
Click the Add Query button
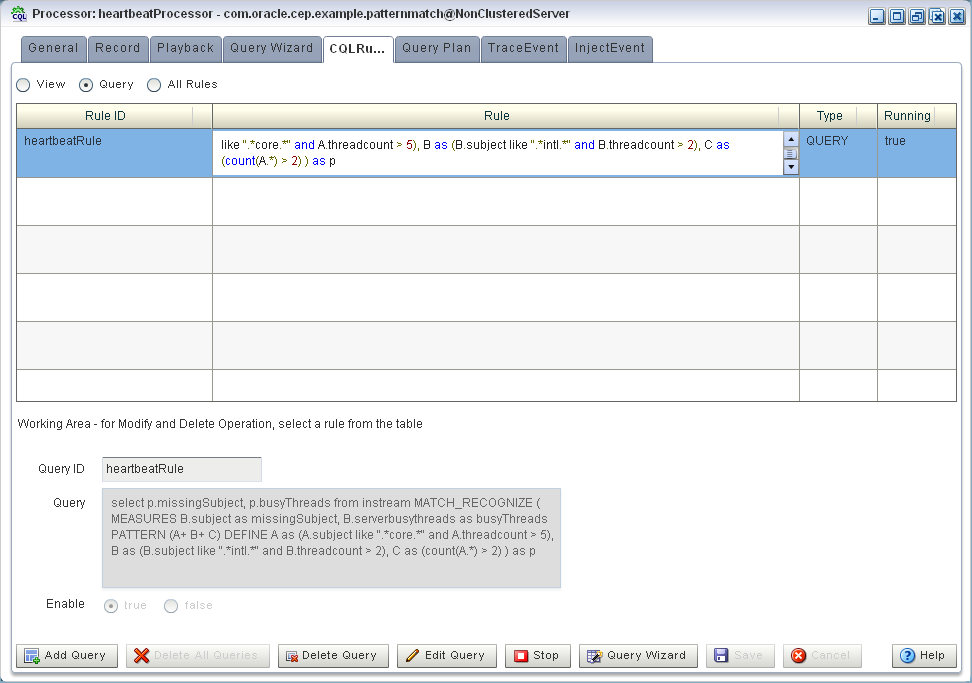click(67, 656)
